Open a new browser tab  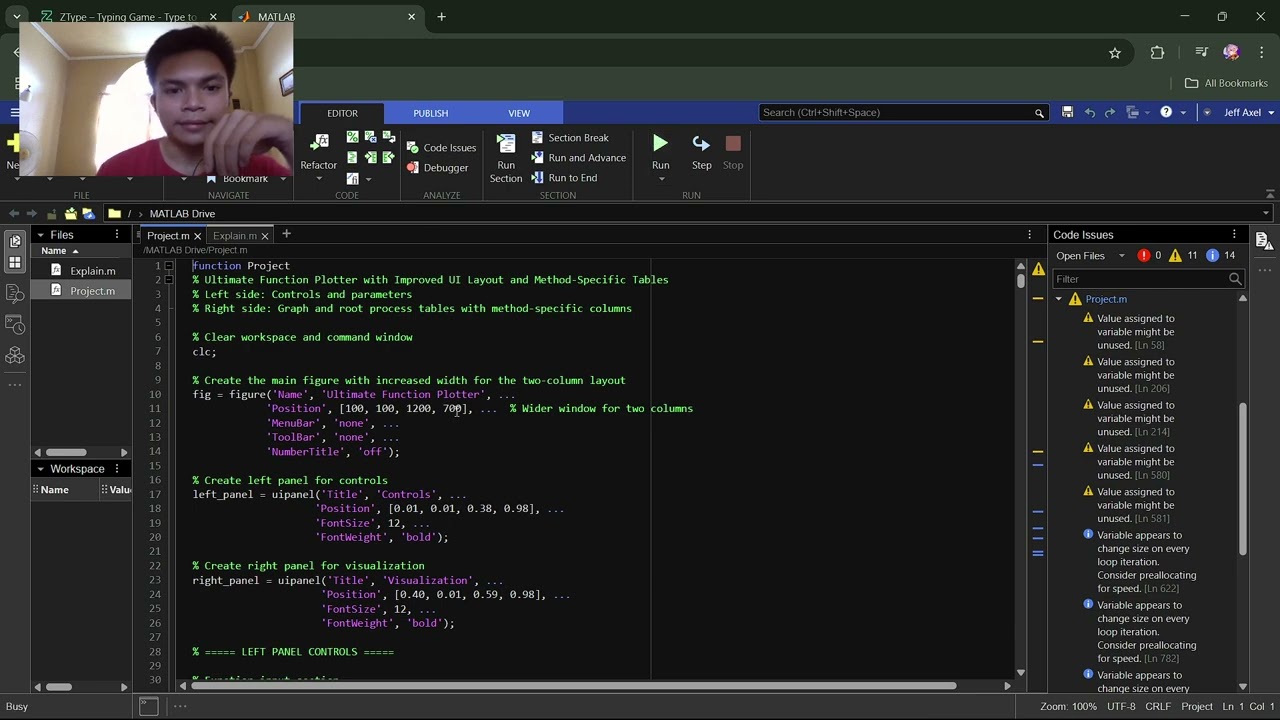click(441, 17)
